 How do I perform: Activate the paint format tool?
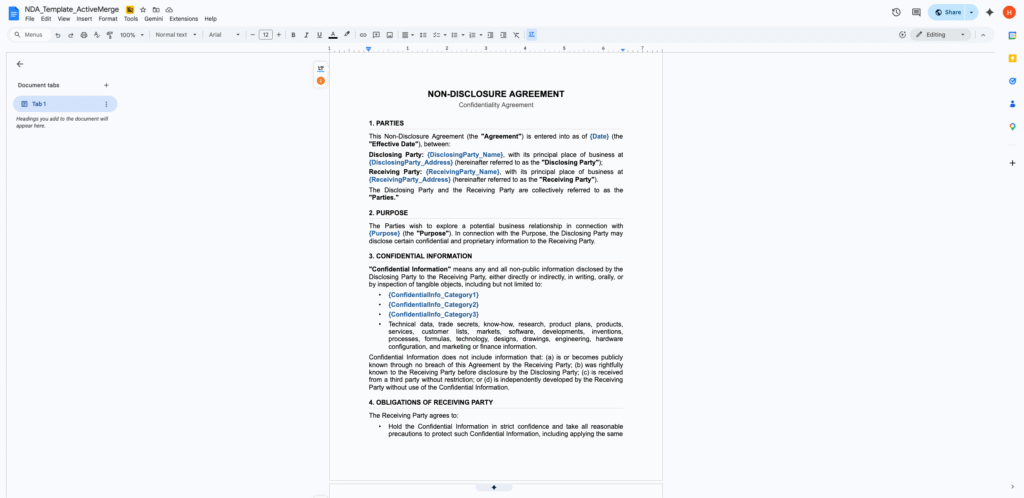pyautogui.click(x=110, y=35)
